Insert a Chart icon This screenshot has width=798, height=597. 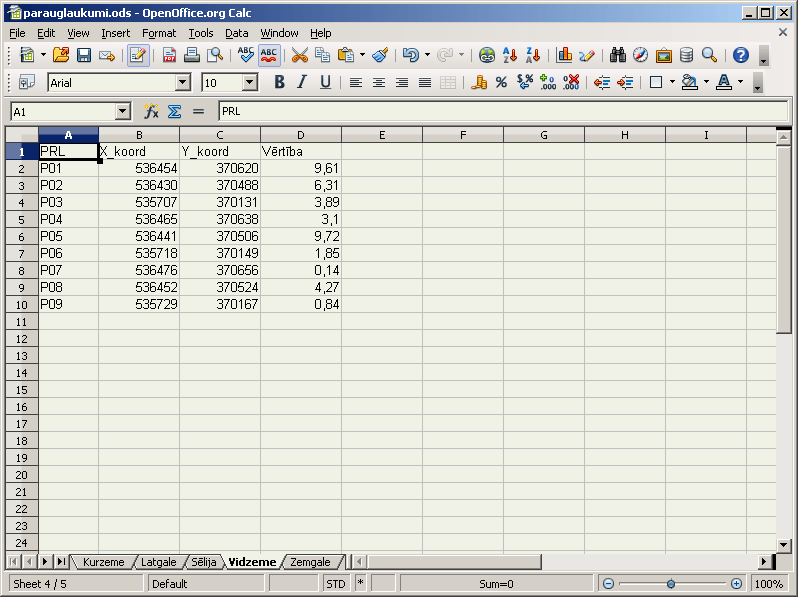coord(564,55)
